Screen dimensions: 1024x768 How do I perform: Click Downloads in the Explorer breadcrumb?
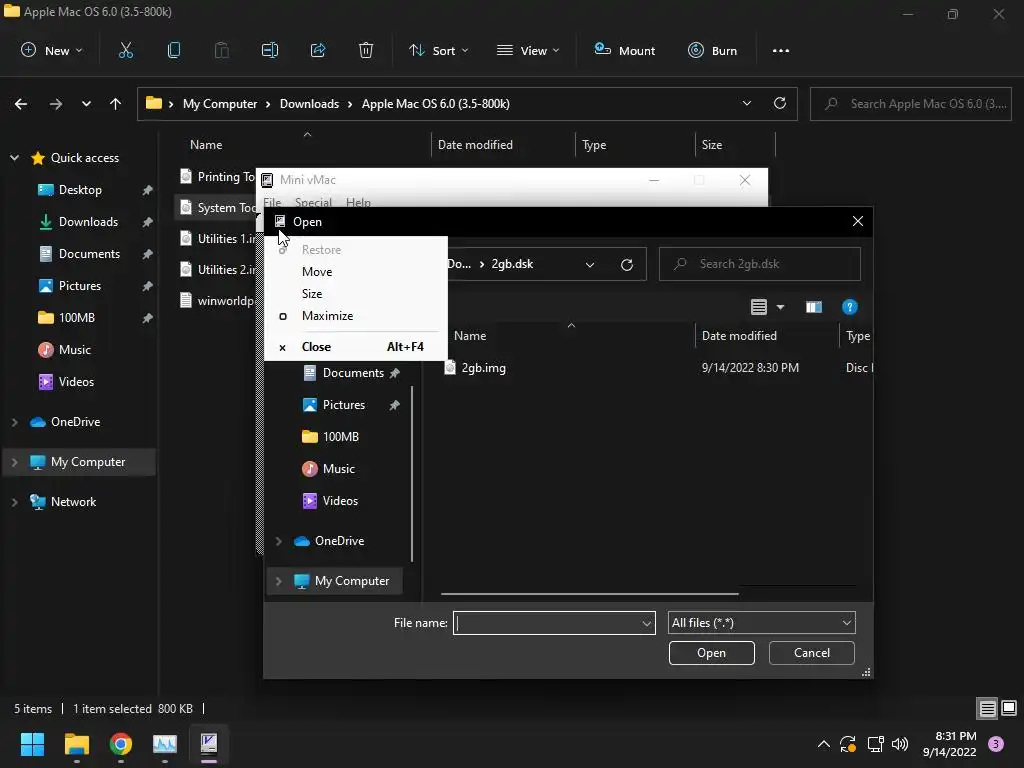point(310,104)
